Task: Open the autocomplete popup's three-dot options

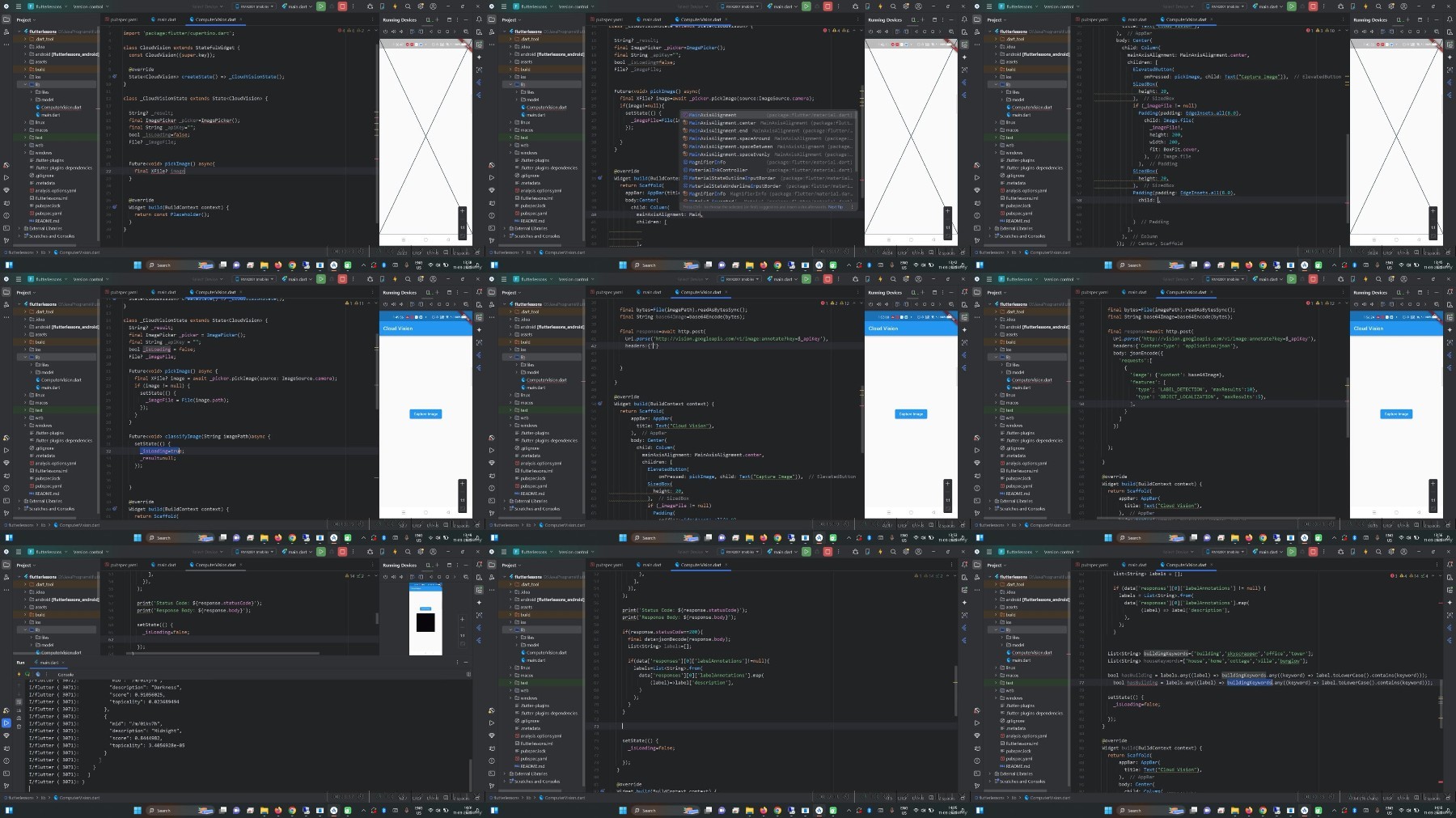Action: point(852,207)
